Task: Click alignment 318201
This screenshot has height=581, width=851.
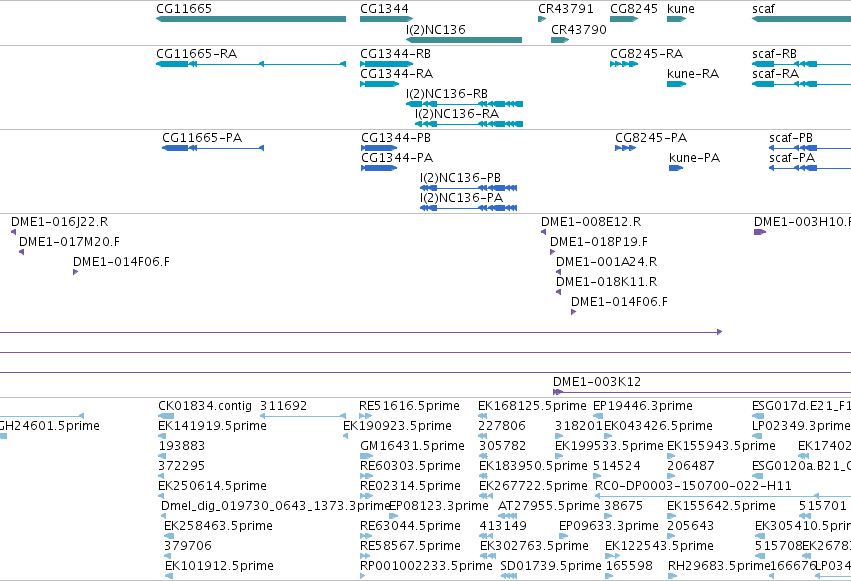Action: pyautogui.click(x=579, y=426)
